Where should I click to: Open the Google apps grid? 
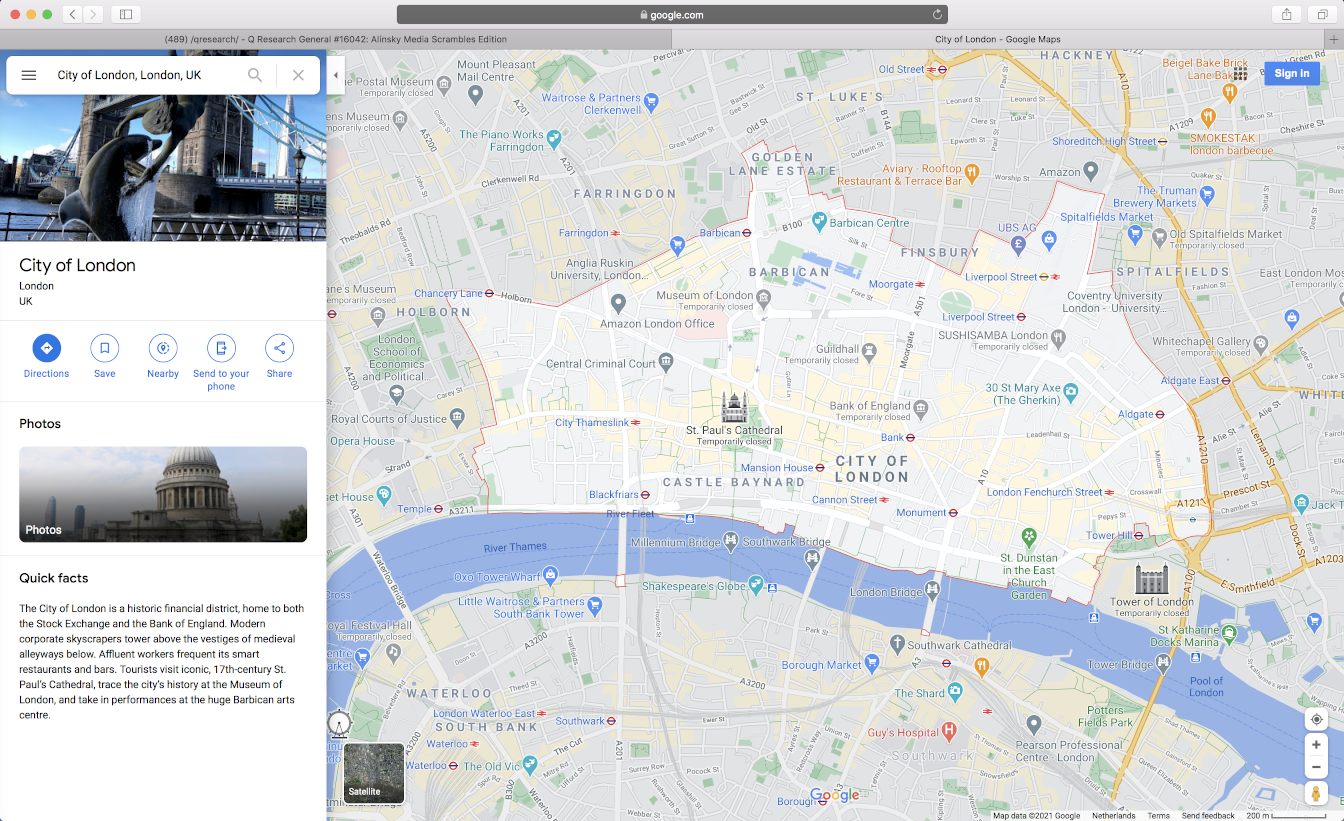pos(1240,73)
